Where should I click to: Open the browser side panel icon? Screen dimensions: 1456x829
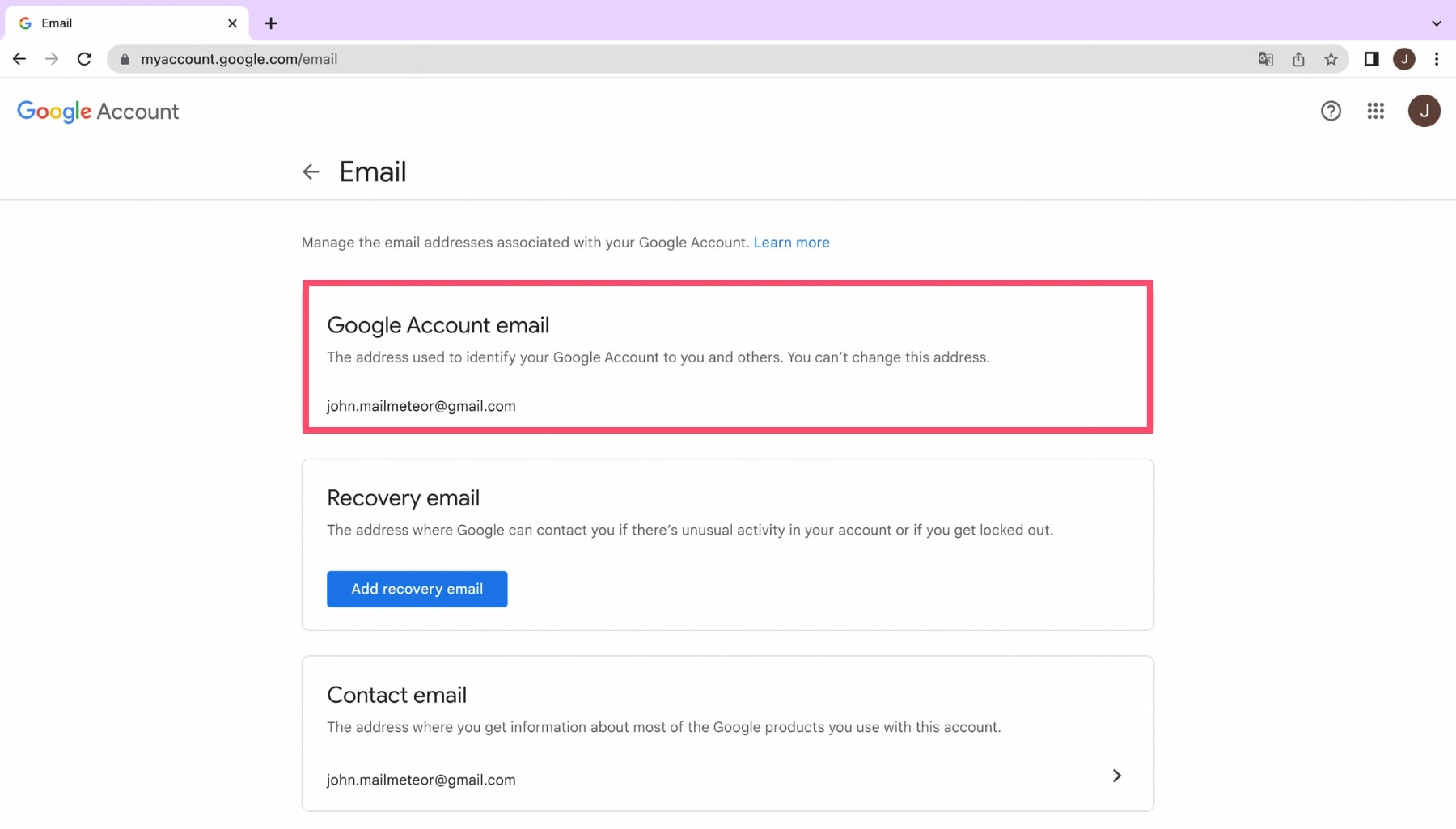(1370, 59)
